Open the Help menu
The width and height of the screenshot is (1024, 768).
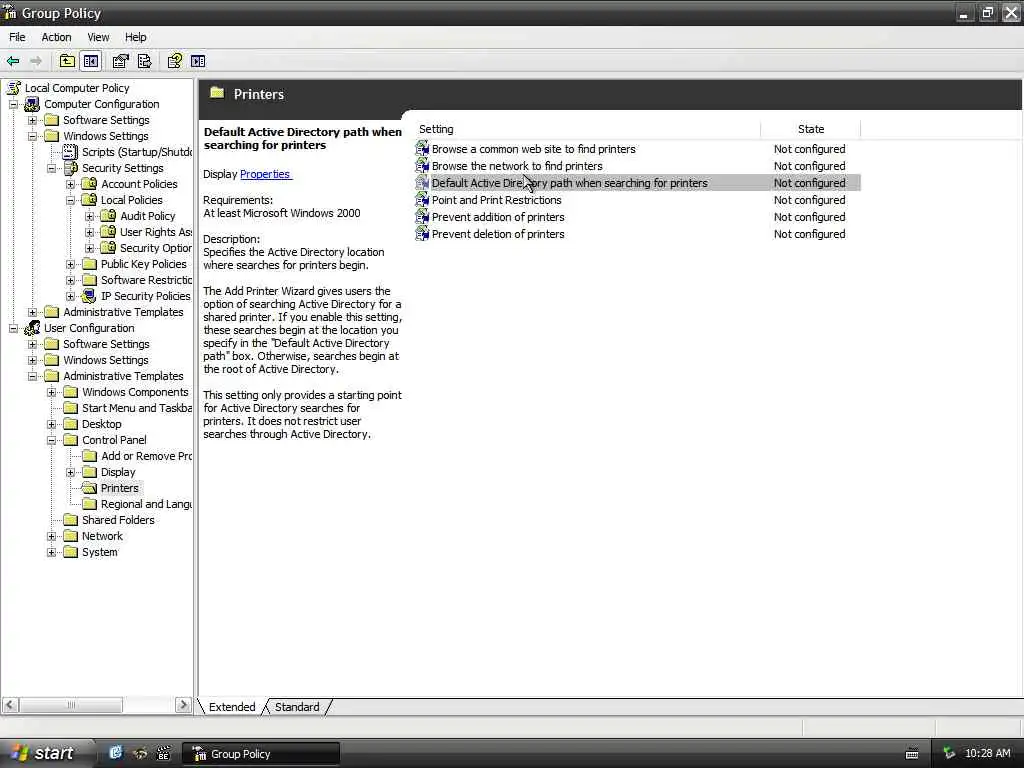[135, 37]
